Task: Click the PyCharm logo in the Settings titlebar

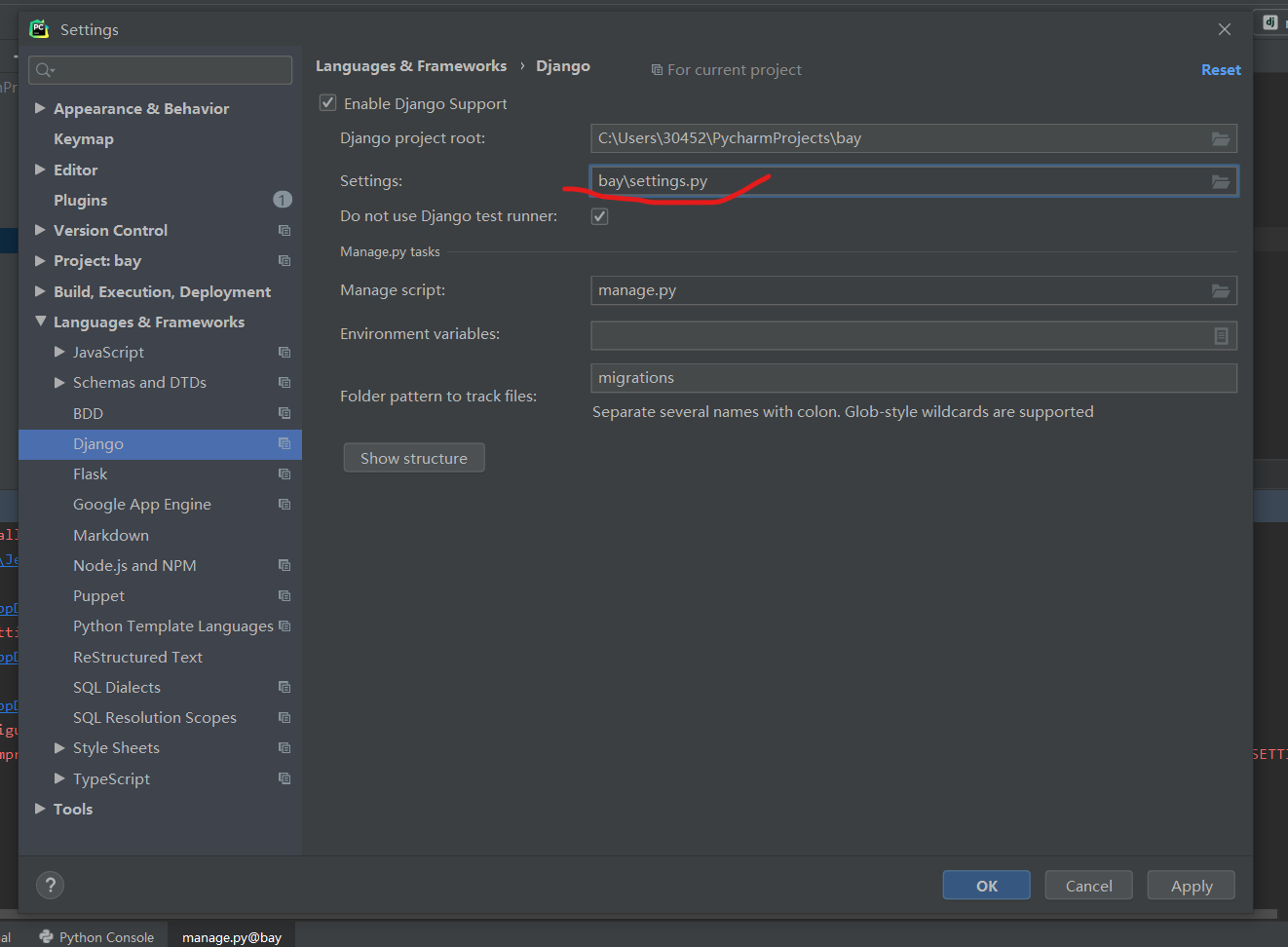Action: 38,29
